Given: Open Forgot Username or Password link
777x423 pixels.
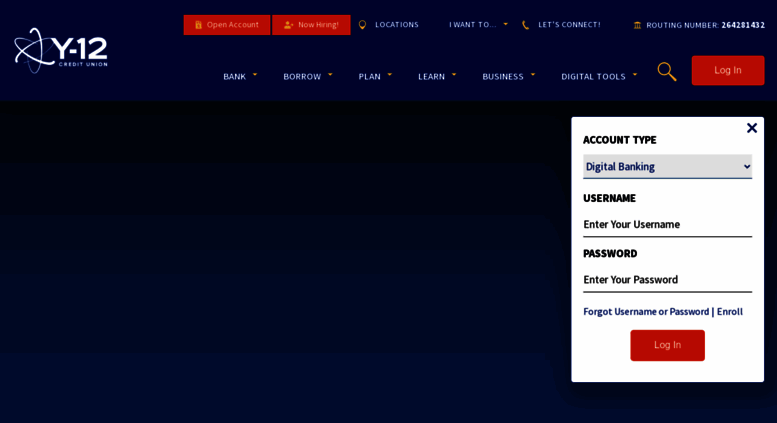Looking at the screenshot, I should [646, 312].
